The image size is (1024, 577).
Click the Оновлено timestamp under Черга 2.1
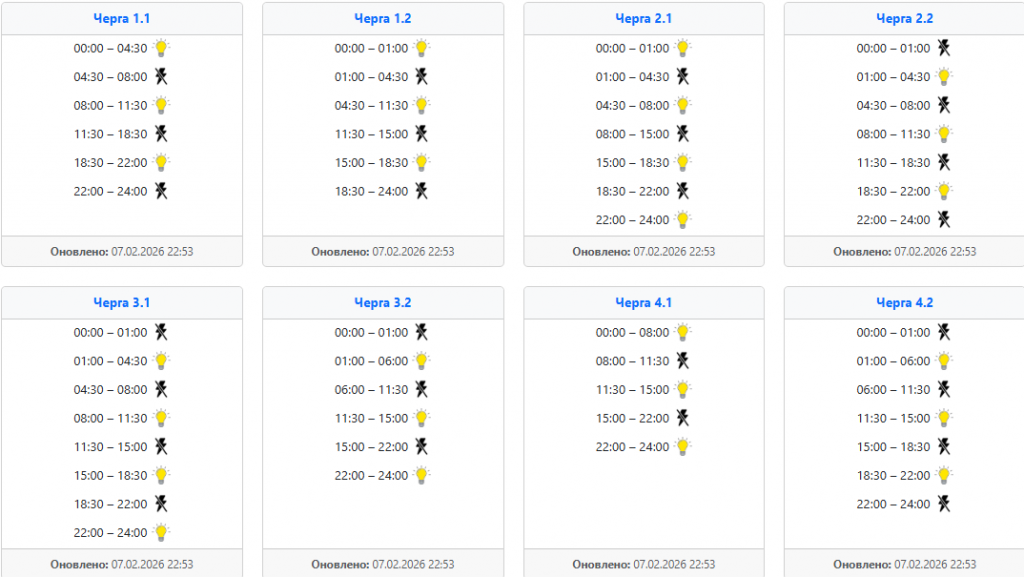tap(644, 252)
